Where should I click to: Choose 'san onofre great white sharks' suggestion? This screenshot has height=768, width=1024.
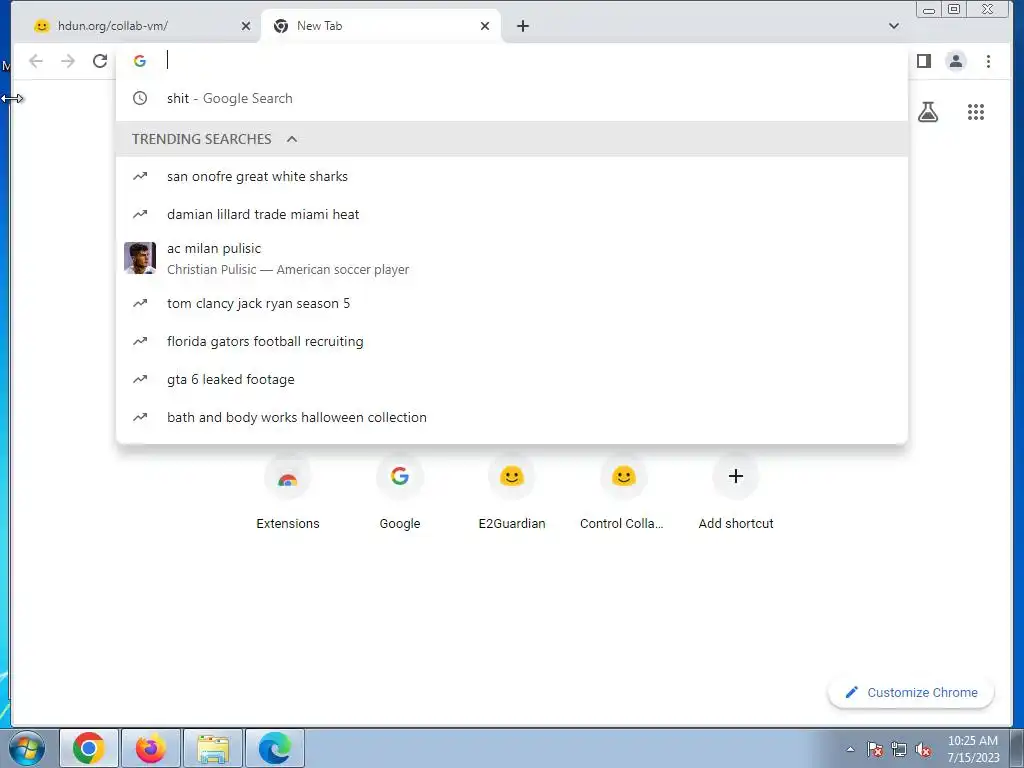coord(512,176)
